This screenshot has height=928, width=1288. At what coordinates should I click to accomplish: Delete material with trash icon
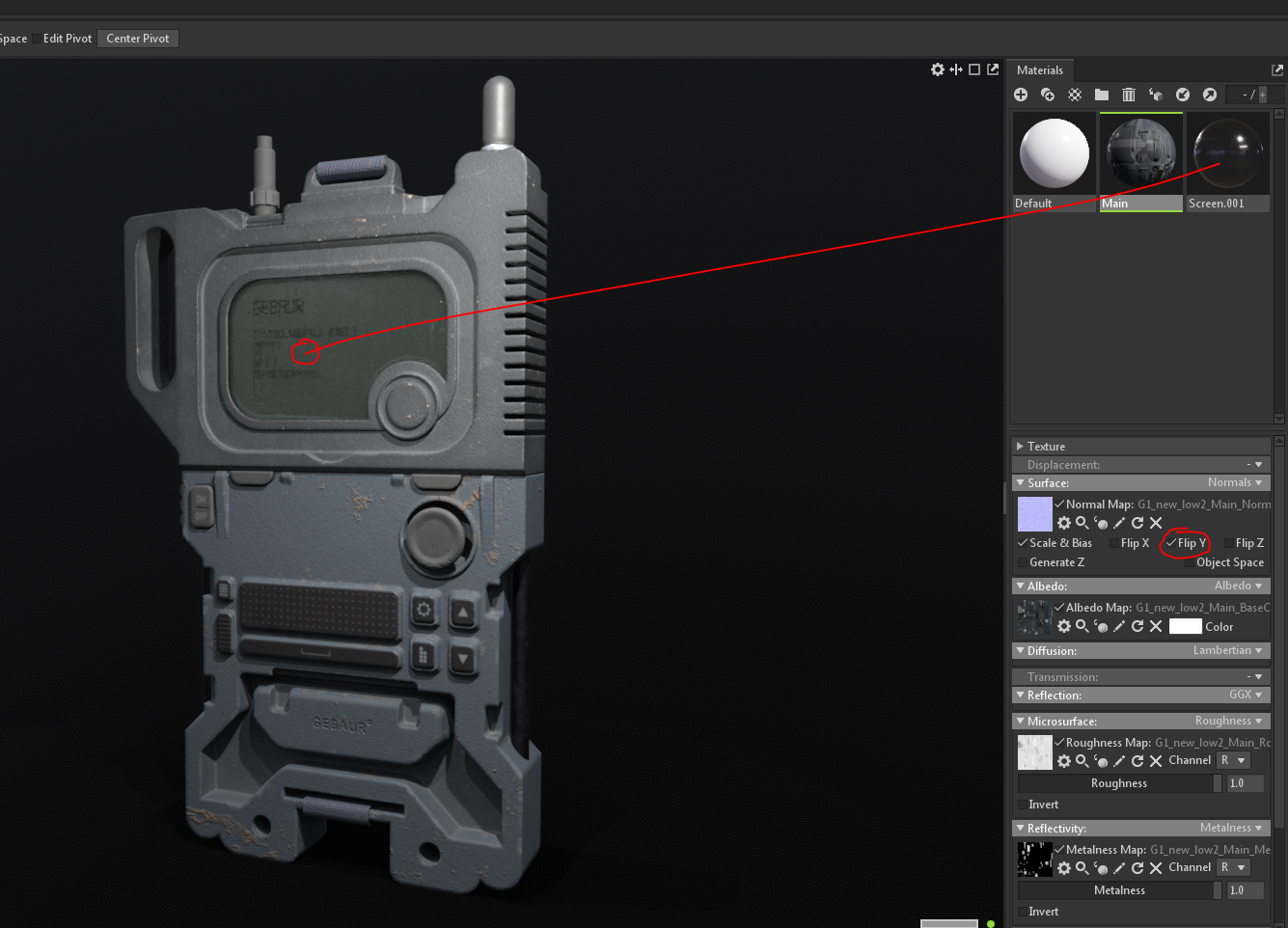(x=1129, y=95)
